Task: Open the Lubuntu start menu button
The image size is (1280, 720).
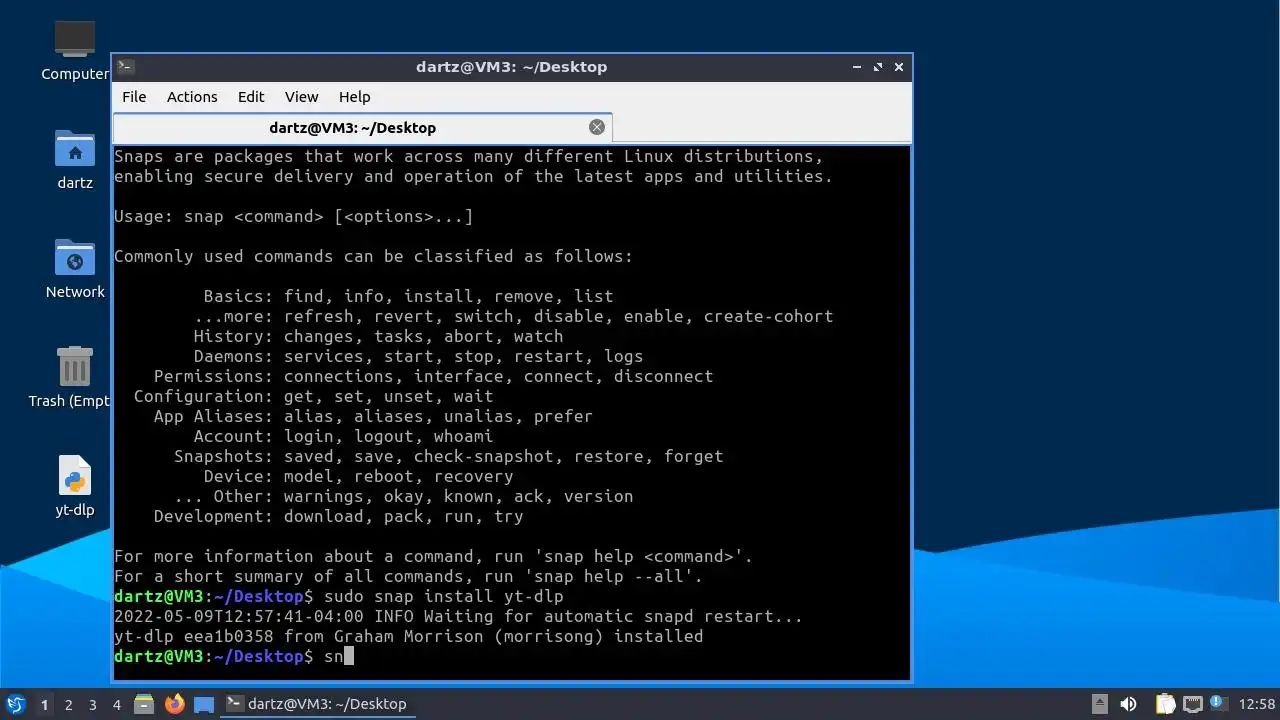Action: (x=15, y=704)
